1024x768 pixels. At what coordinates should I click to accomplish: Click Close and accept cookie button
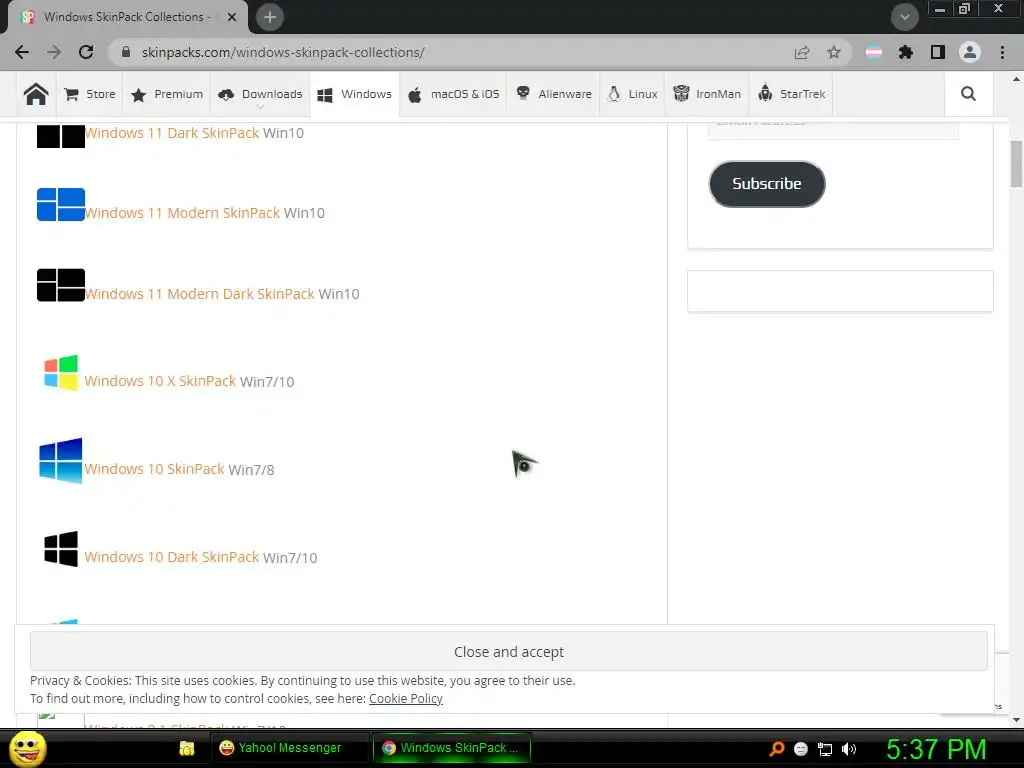(x=509, y=651)
